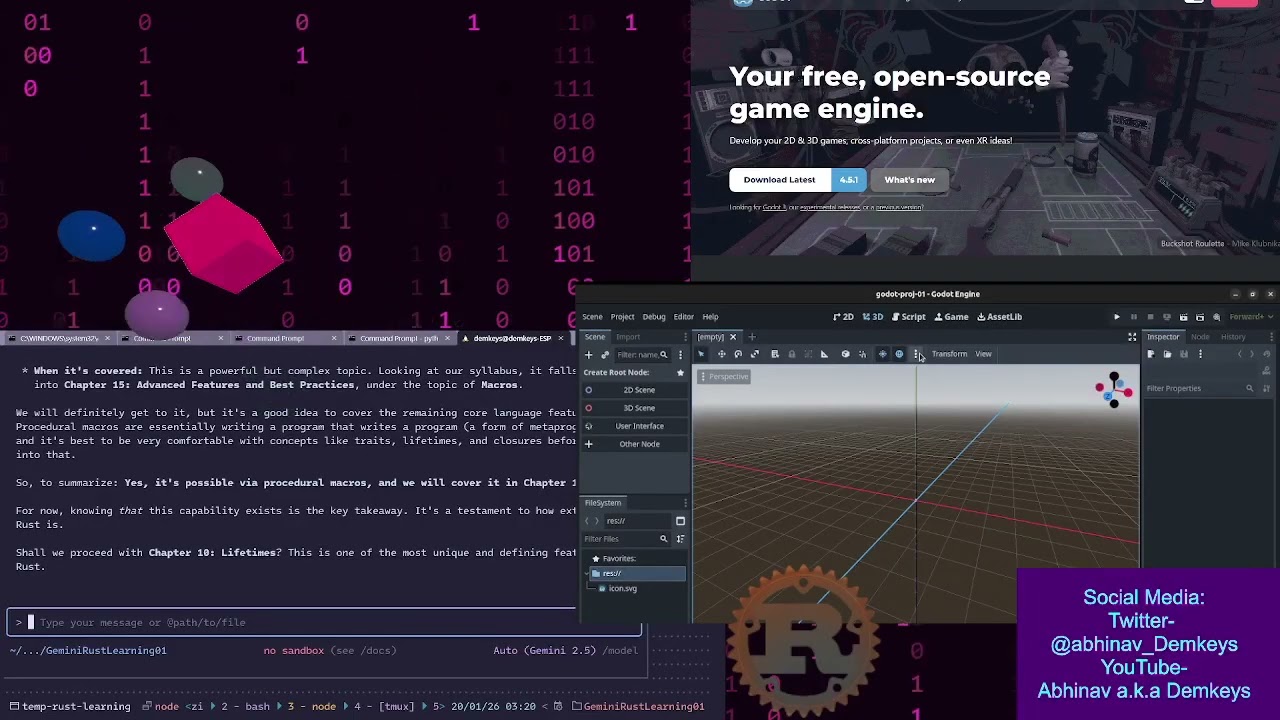The width and height of the screenshot is (1280, 720).
Task: Open the Project menu in Godot
Action: (623, 317)
